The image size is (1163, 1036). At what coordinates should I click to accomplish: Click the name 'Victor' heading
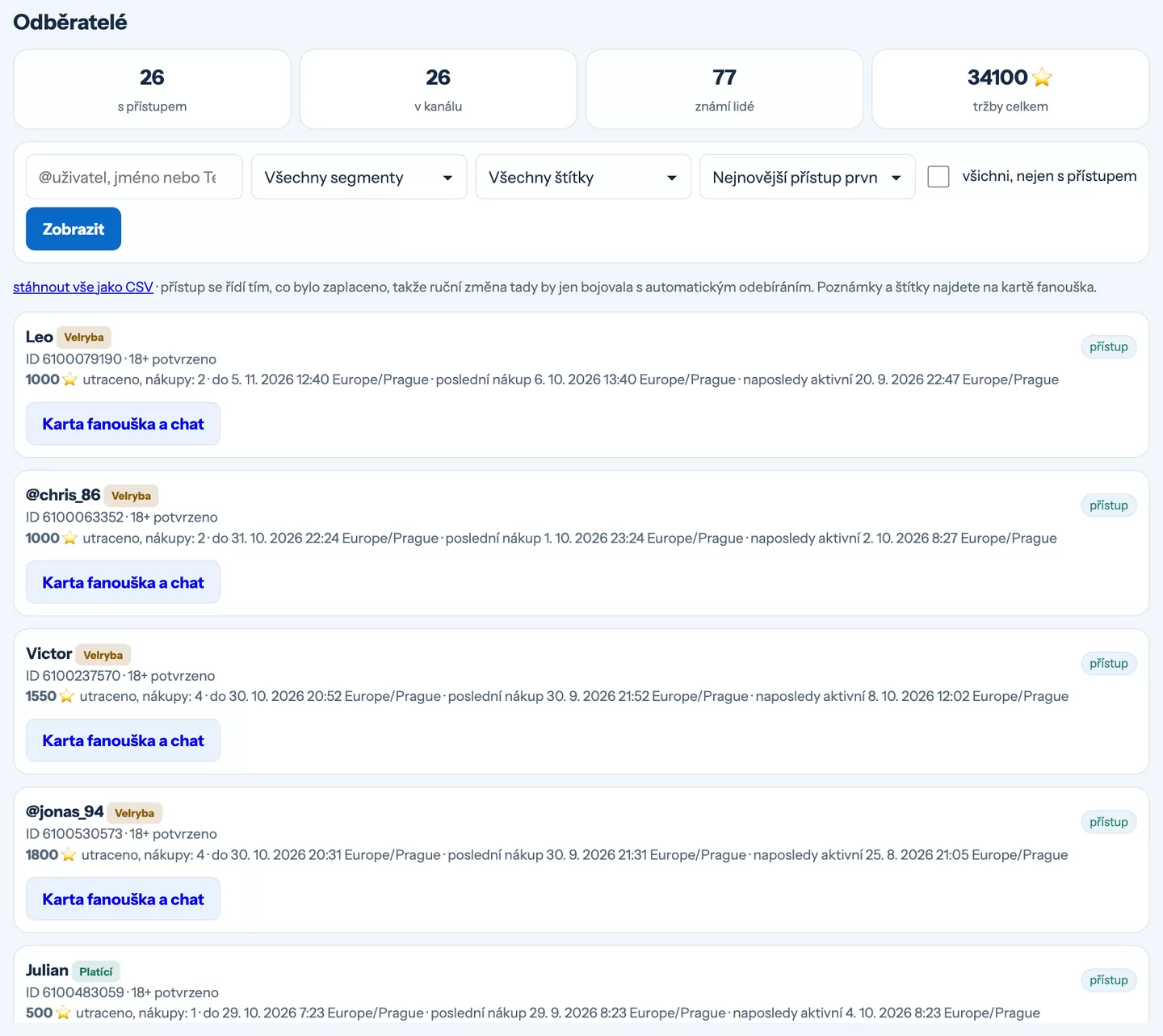49,653
